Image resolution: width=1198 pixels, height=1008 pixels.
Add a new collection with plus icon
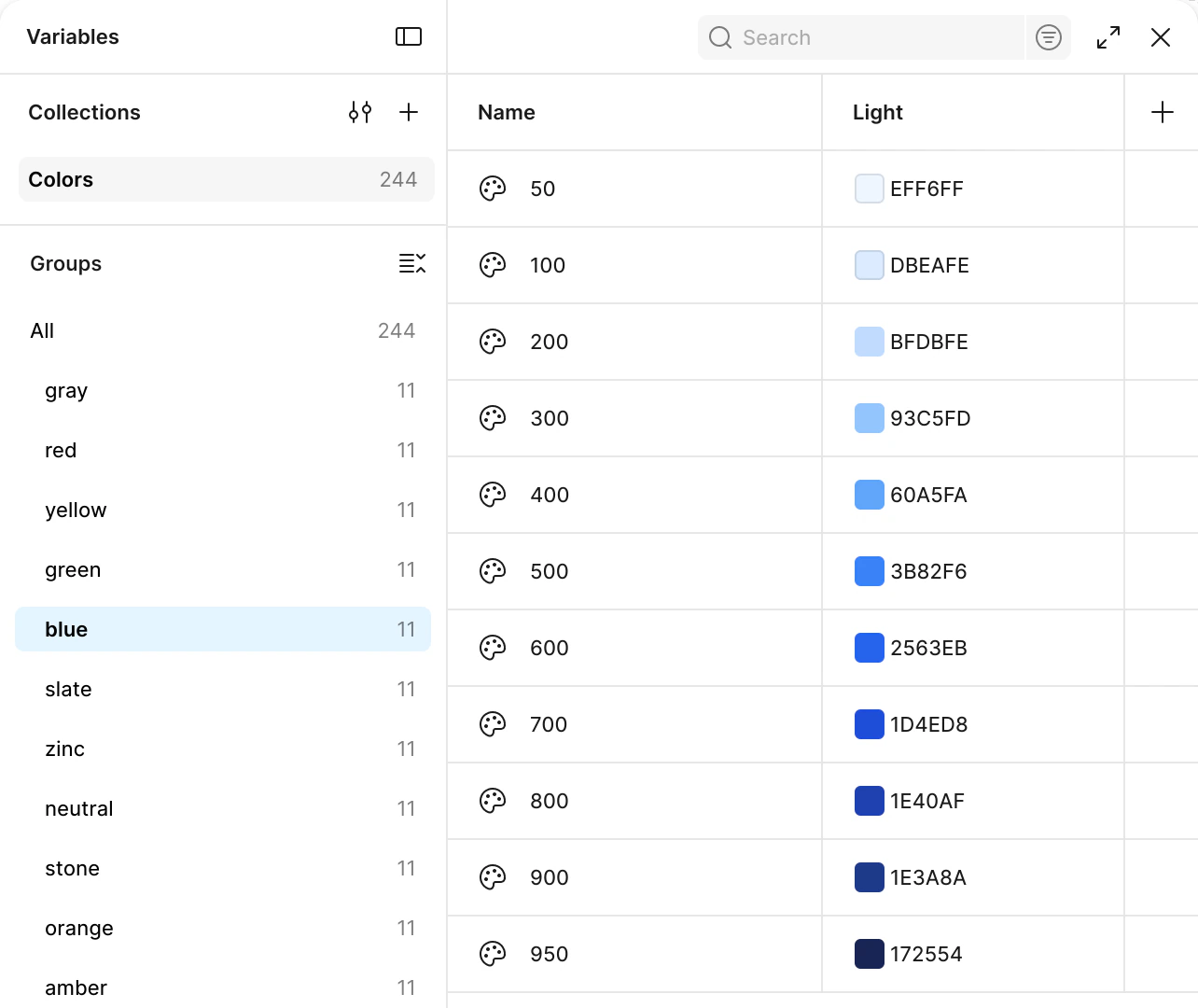409,112
